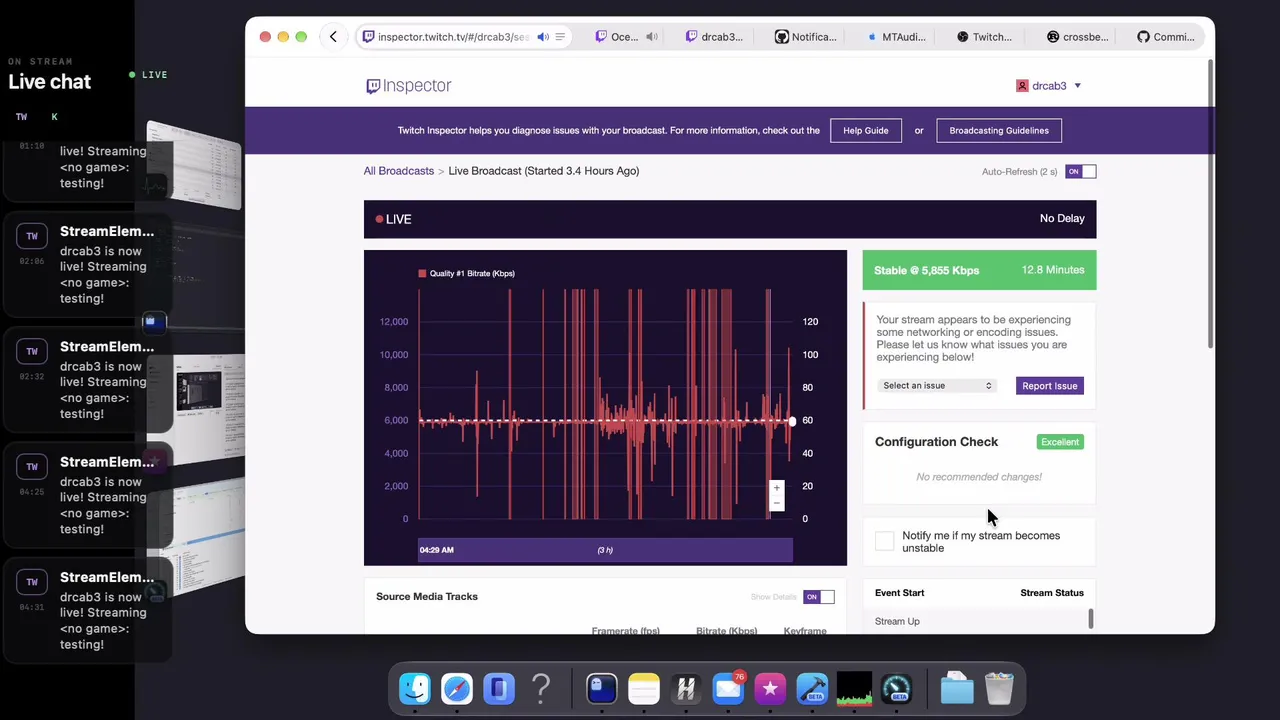Click the stream events list scrollbar
The image size is (1280, 720).
1090,619
